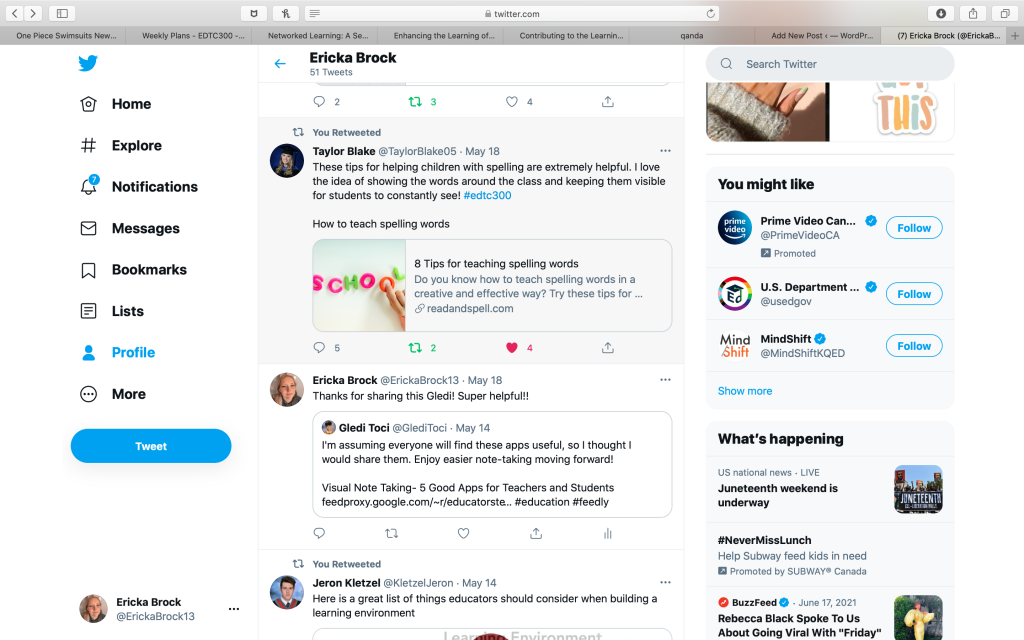
Task: Undo retweet on Taylor Blake's tweet
Action: 415,347
